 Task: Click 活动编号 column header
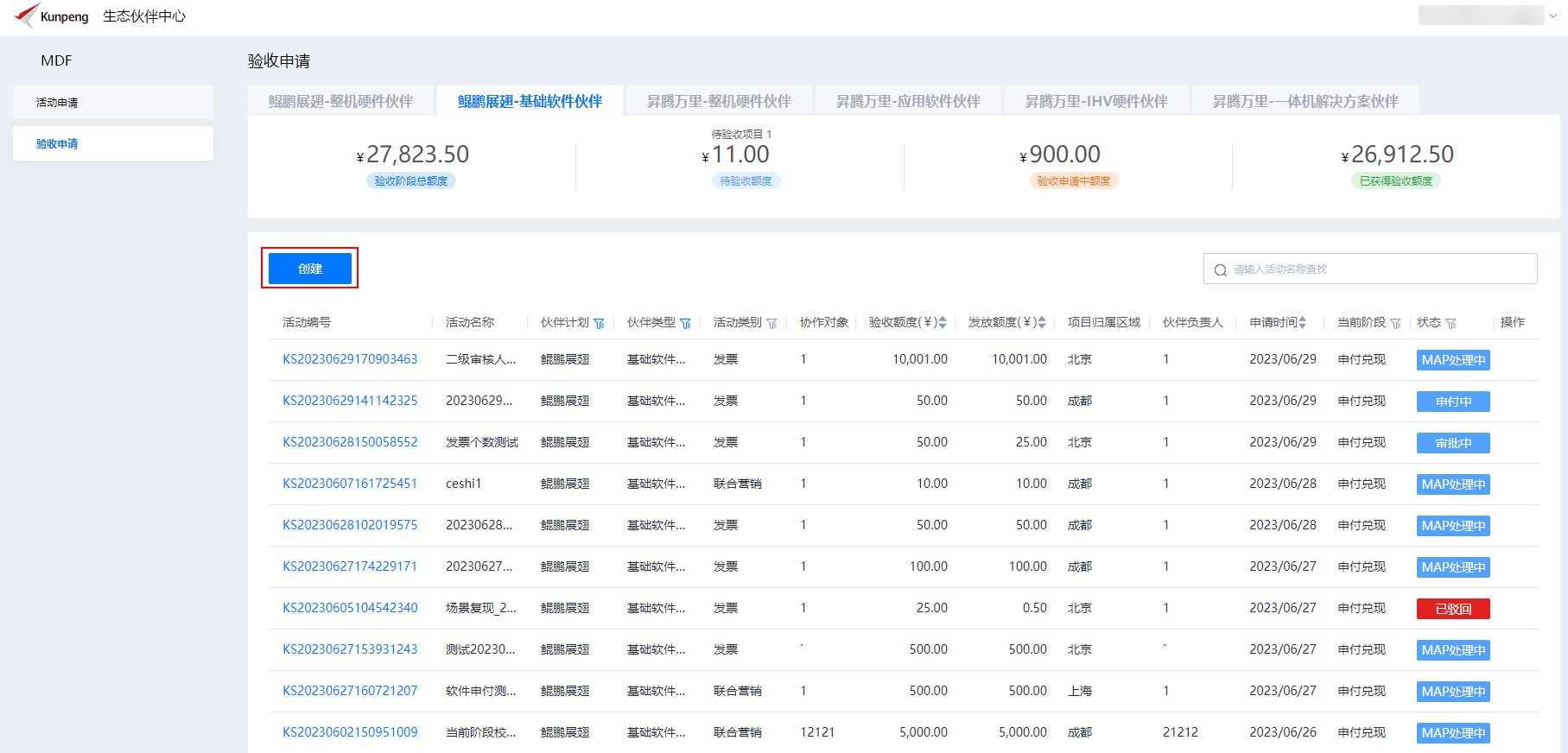coord(307,322)
